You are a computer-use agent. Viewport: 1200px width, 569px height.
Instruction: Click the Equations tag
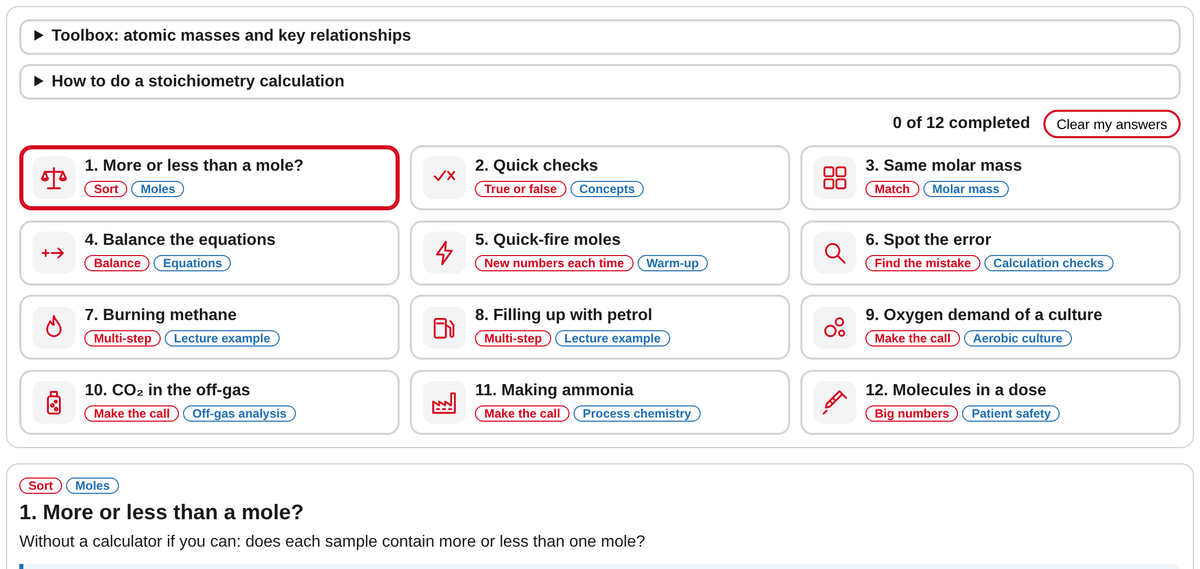[x=192, y=263]
